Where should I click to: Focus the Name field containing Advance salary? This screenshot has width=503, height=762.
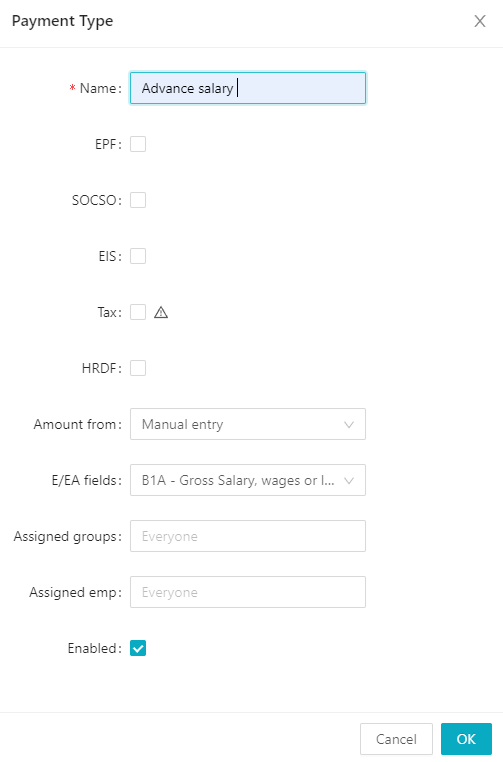(x=248, y=88)
